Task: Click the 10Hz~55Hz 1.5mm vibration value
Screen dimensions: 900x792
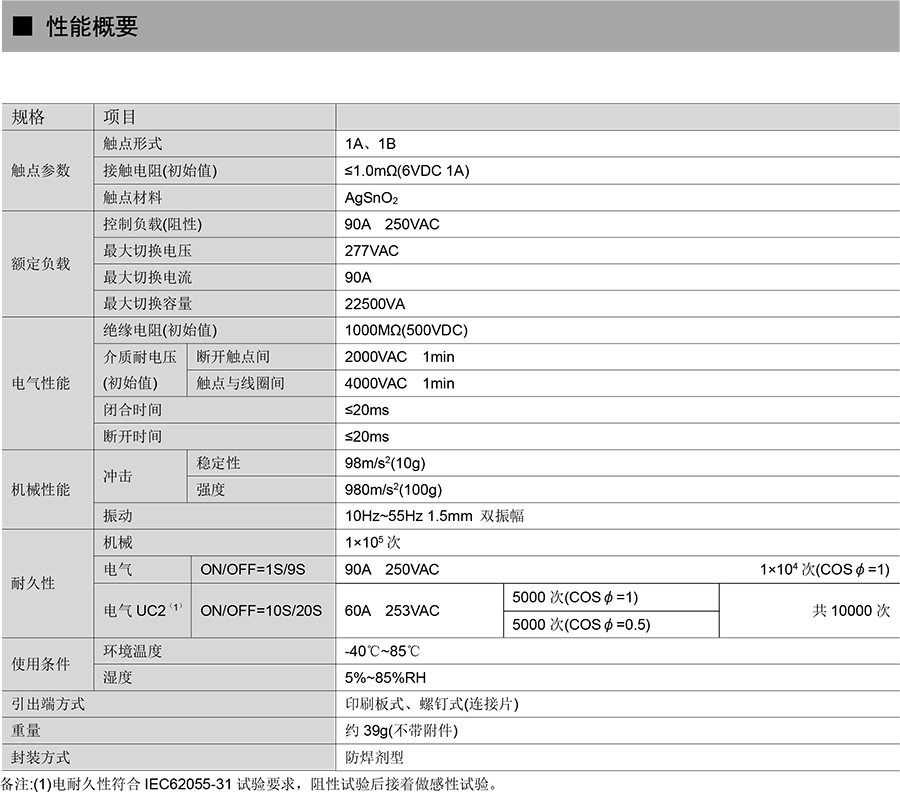Action: pyautogui.click(x=434, y=516)
